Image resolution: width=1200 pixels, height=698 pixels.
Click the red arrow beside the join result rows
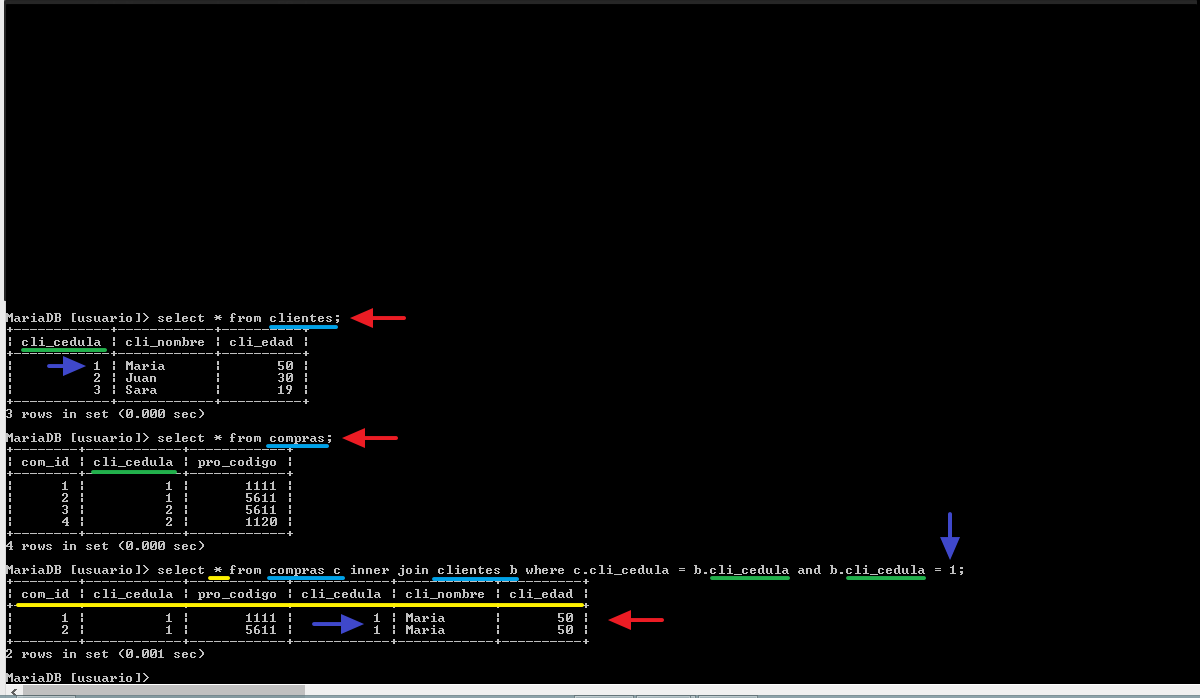tap(636, 621)
